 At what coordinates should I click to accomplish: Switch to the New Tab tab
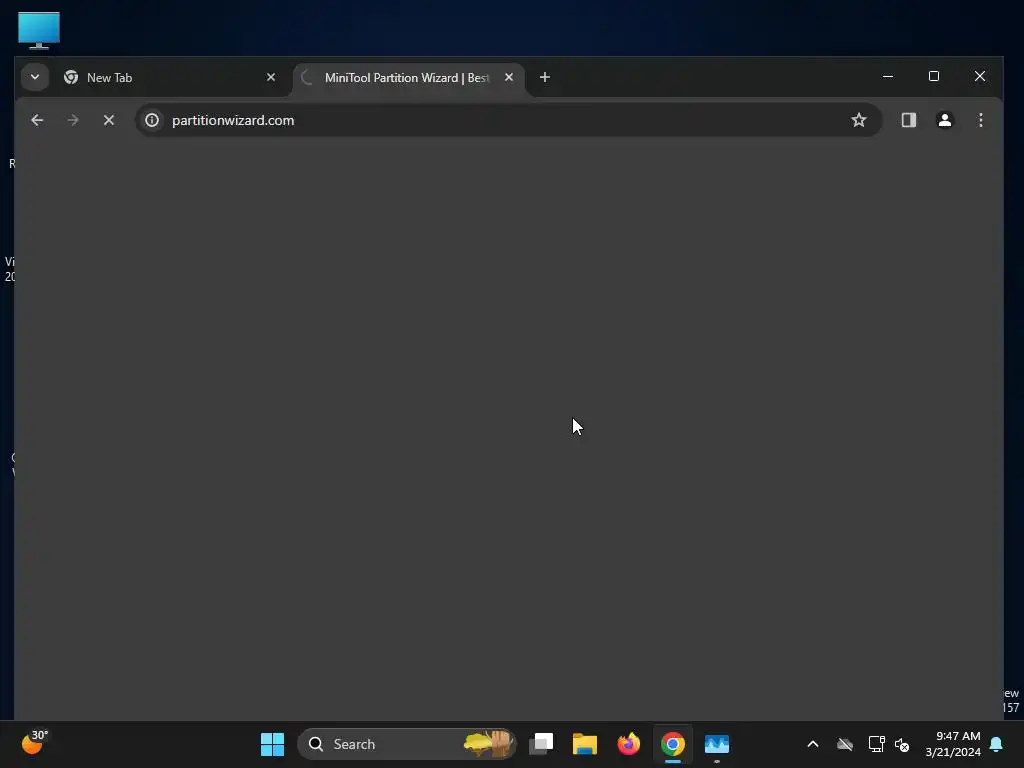point(170,78)
